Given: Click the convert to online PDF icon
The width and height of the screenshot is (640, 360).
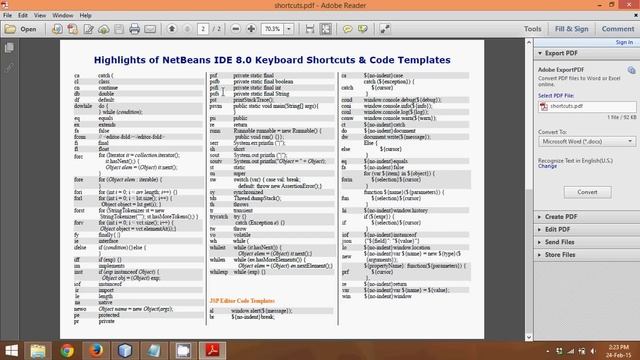Looking at the screenshot, I should 57,29.
